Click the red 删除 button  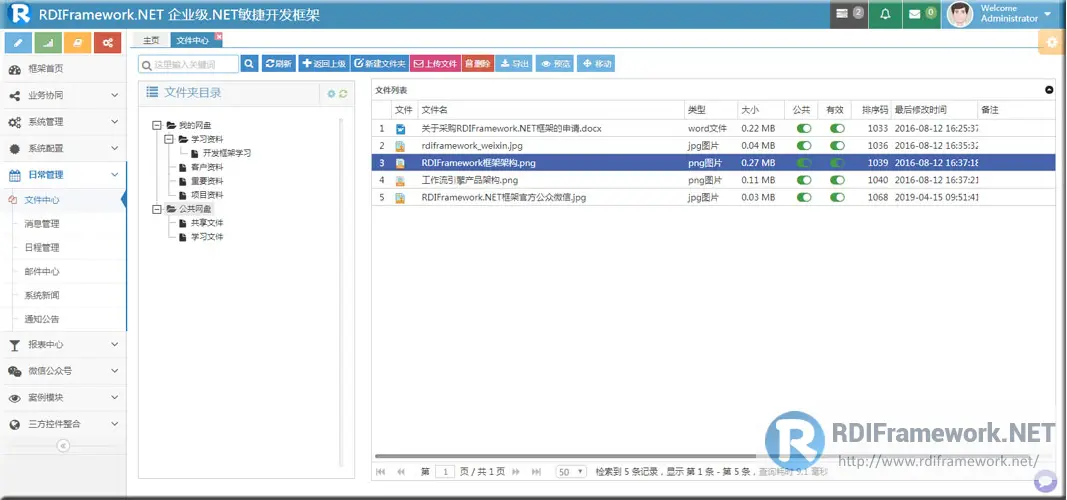(x=478, y=64)
